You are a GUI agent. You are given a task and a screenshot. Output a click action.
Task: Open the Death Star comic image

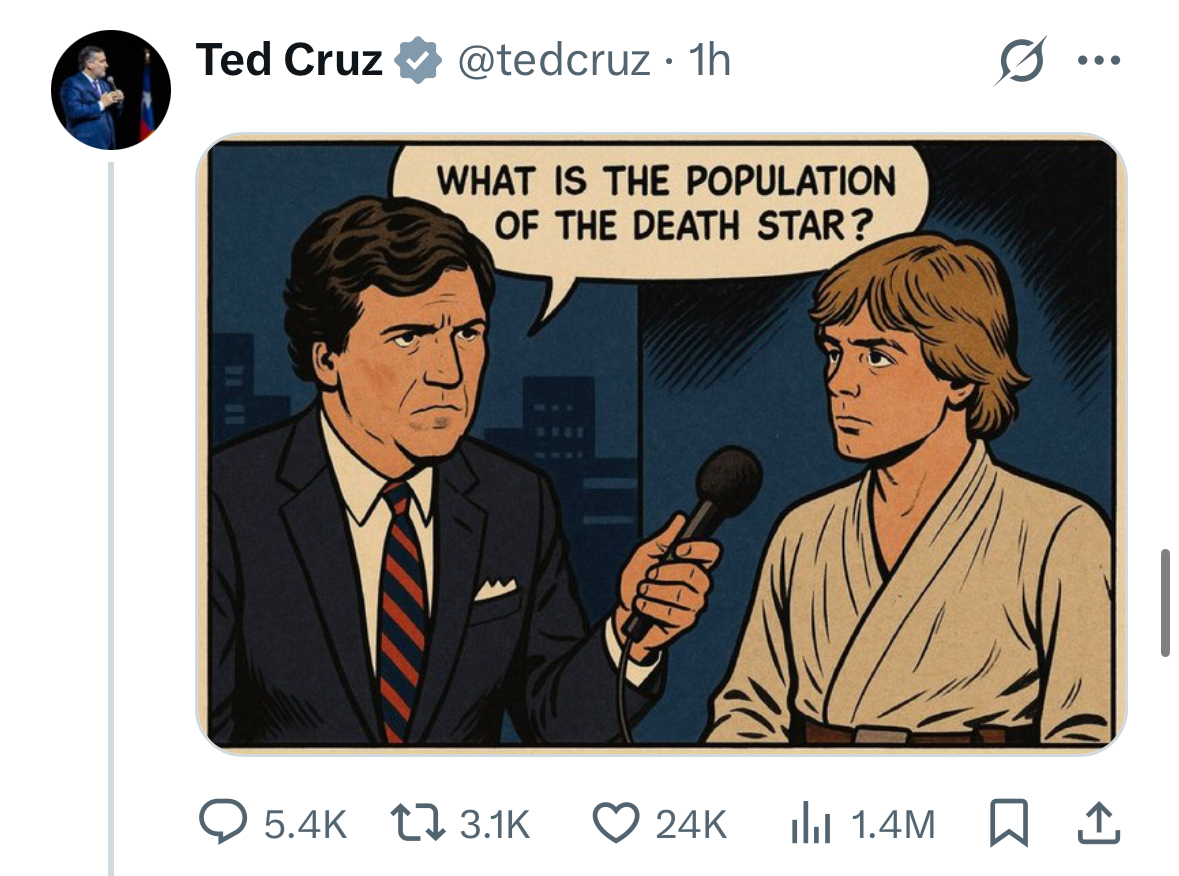[x=661, y=444]
